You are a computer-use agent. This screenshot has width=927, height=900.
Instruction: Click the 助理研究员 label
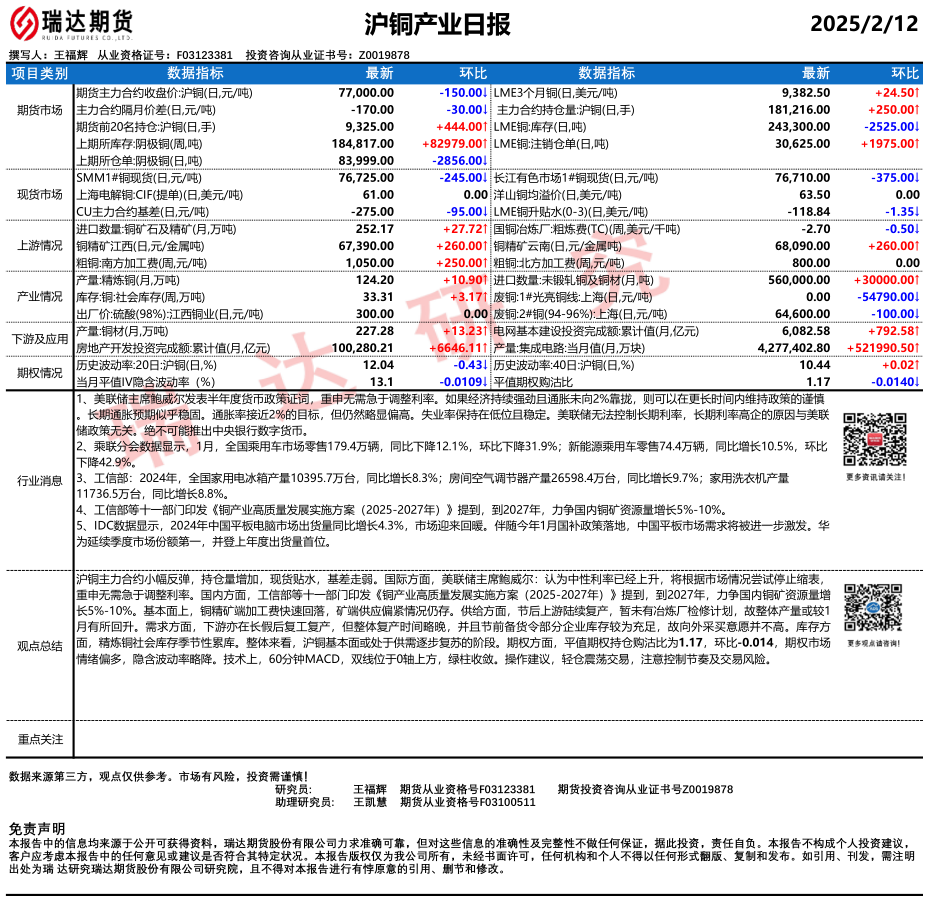coord(304,802)
